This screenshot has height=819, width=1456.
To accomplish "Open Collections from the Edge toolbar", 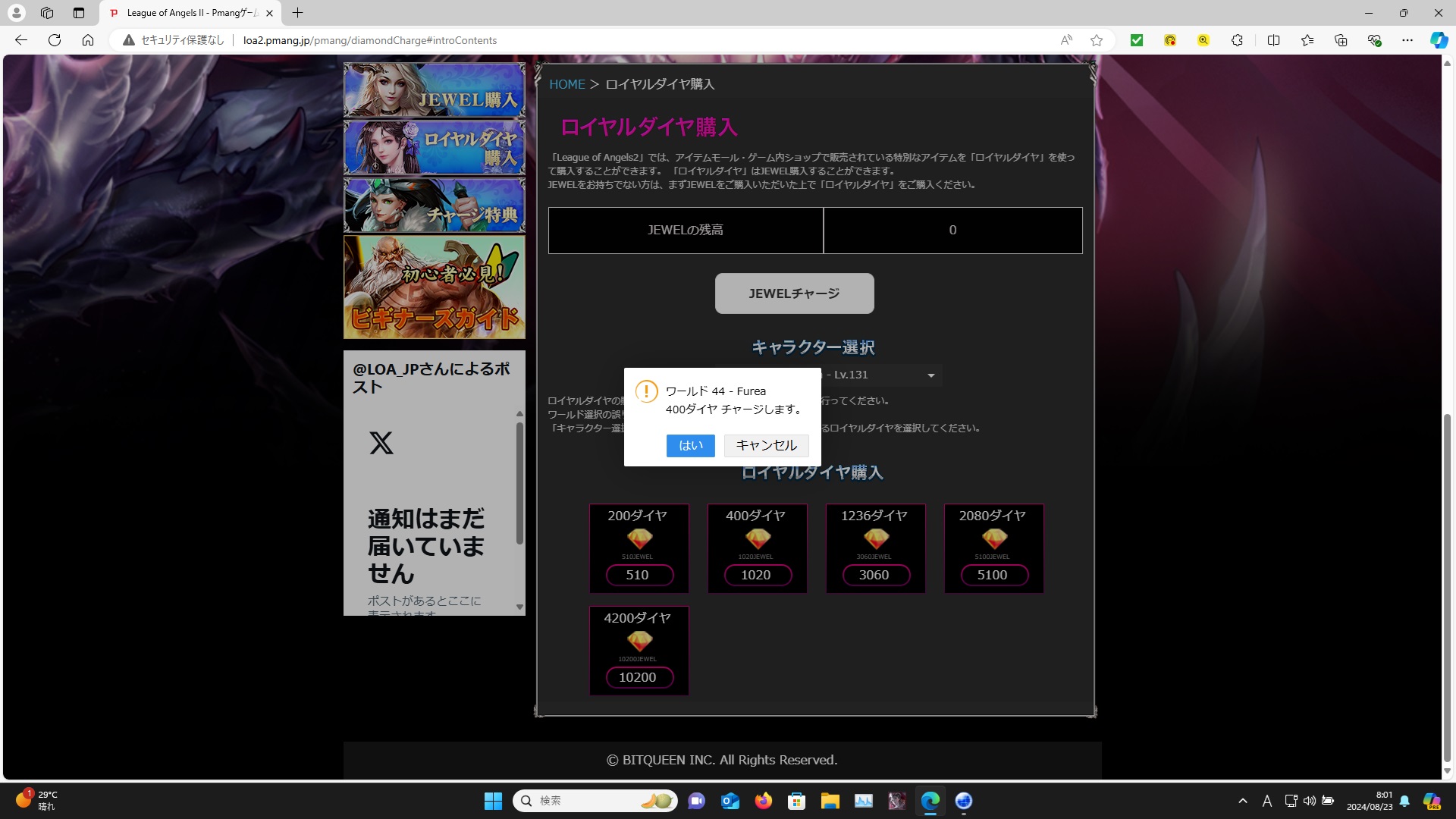I will [1341, 40].
